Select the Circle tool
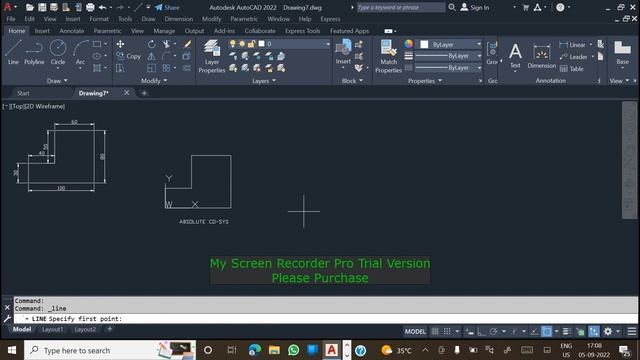Image resolution: width=640 pixels, height=360 pixels. click(58, 52)
